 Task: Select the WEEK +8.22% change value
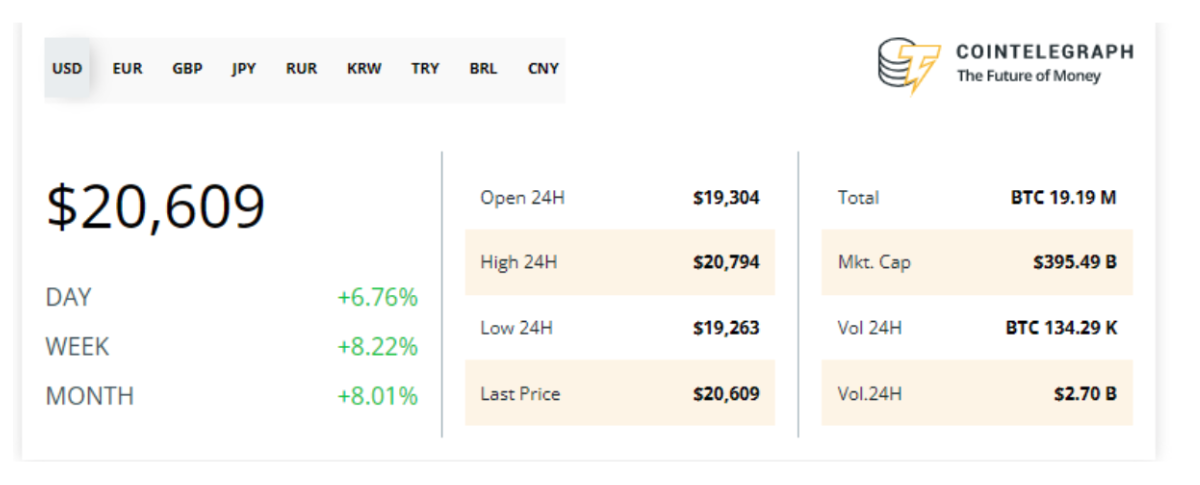(x=377, y=347)
